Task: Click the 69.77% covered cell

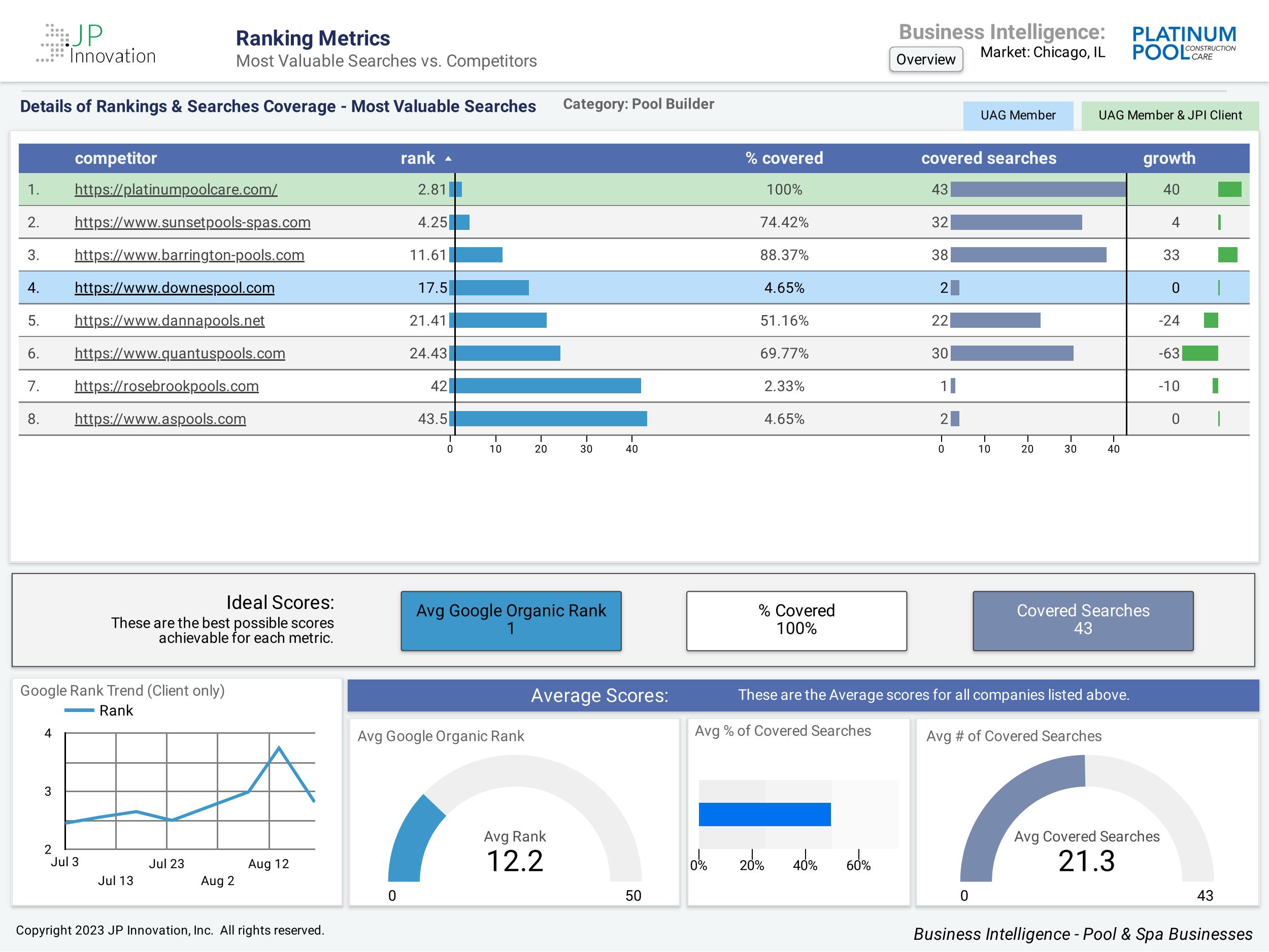Action: point(784,353)
